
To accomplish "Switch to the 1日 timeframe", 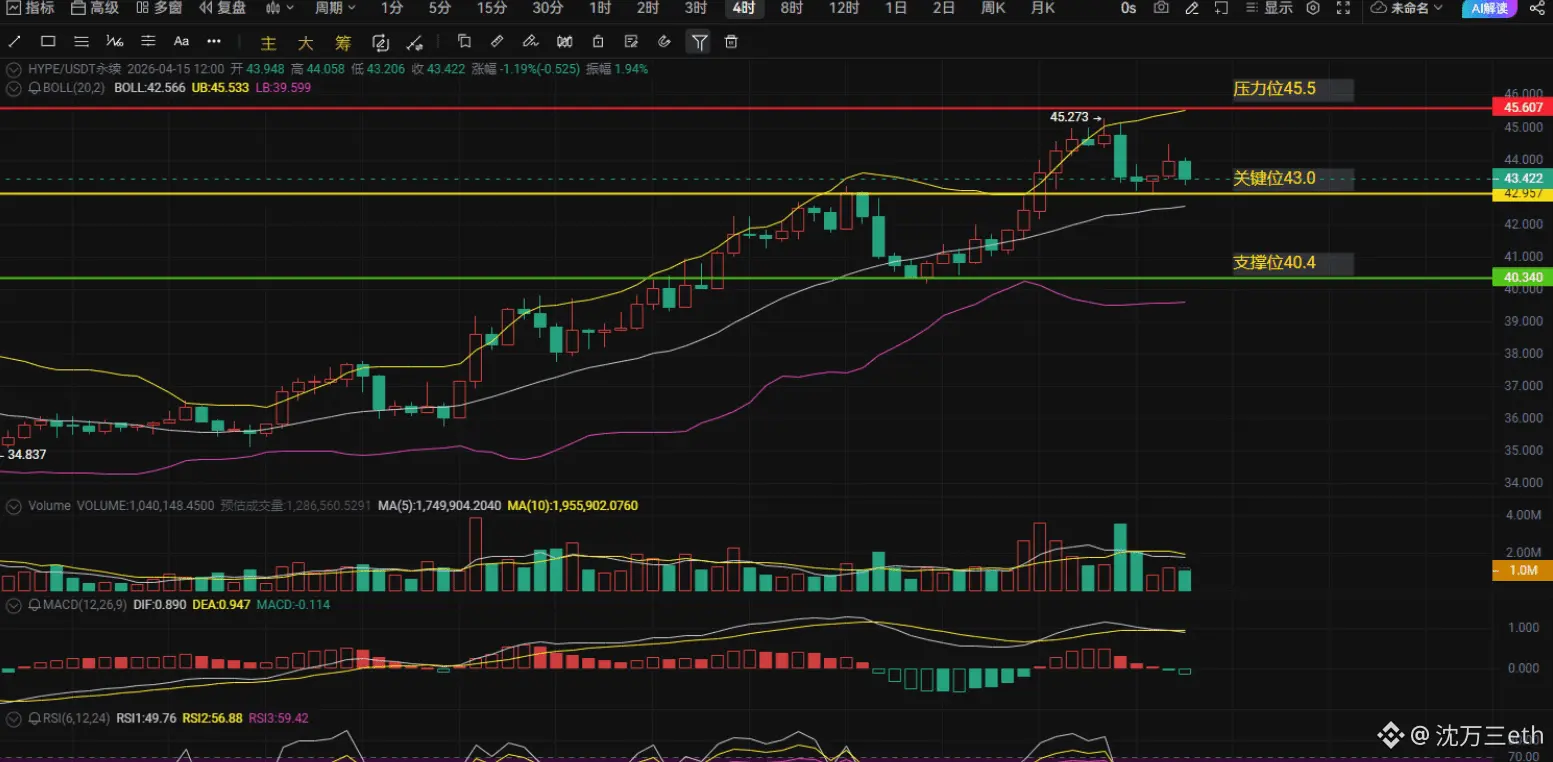I will tap(897, 8).
